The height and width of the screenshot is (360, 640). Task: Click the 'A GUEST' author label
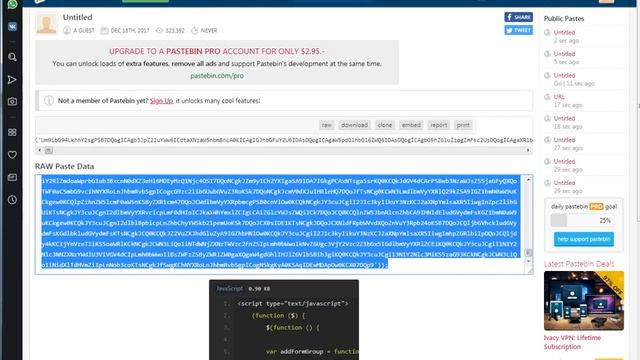pos(84,31)
